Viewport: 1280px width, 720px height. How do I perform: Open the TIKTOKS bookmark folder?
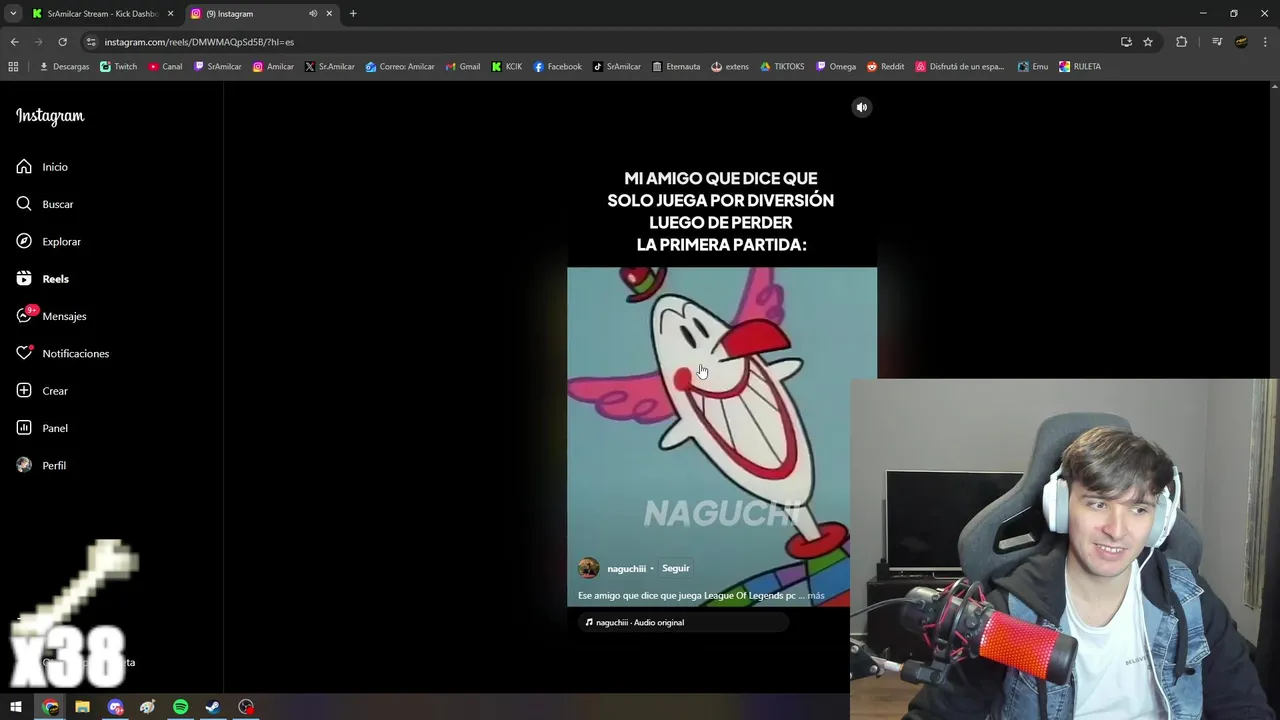[782, 67]
